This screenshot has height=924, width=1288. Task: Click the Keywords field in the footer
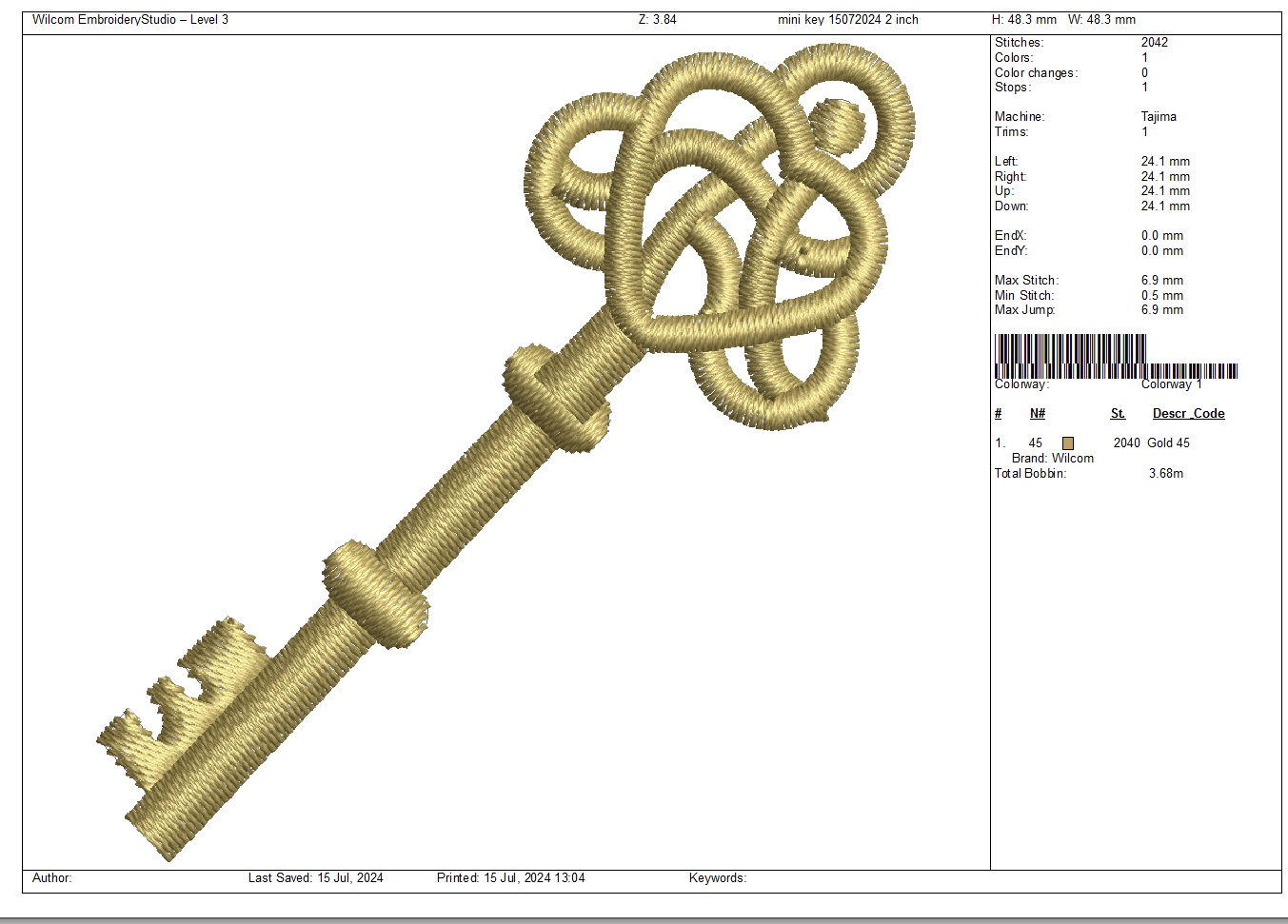[717, 878]
